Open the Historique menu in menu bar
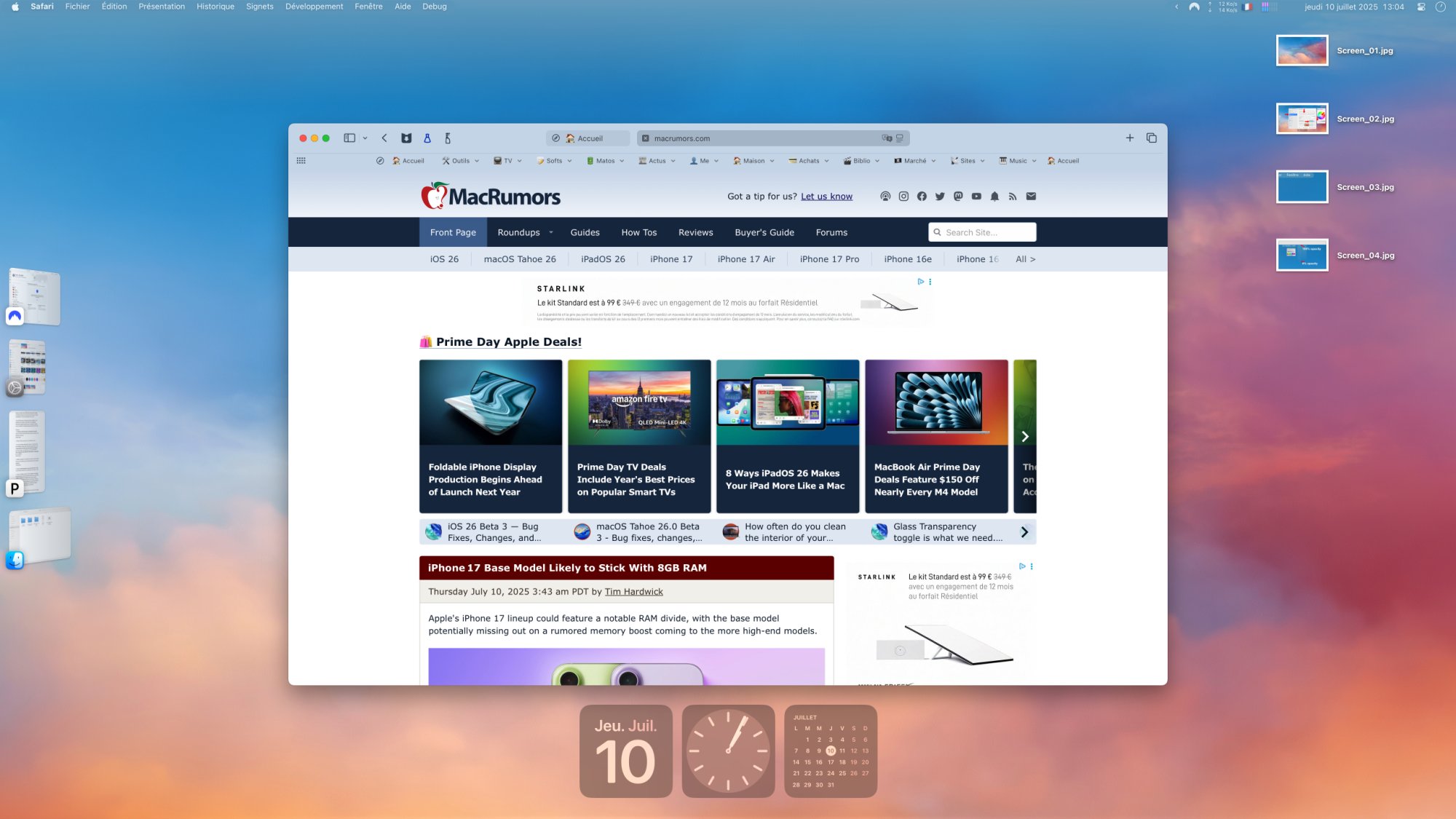Image resolution: width=1456 pixels, height=819 pixels. [215, 7]
